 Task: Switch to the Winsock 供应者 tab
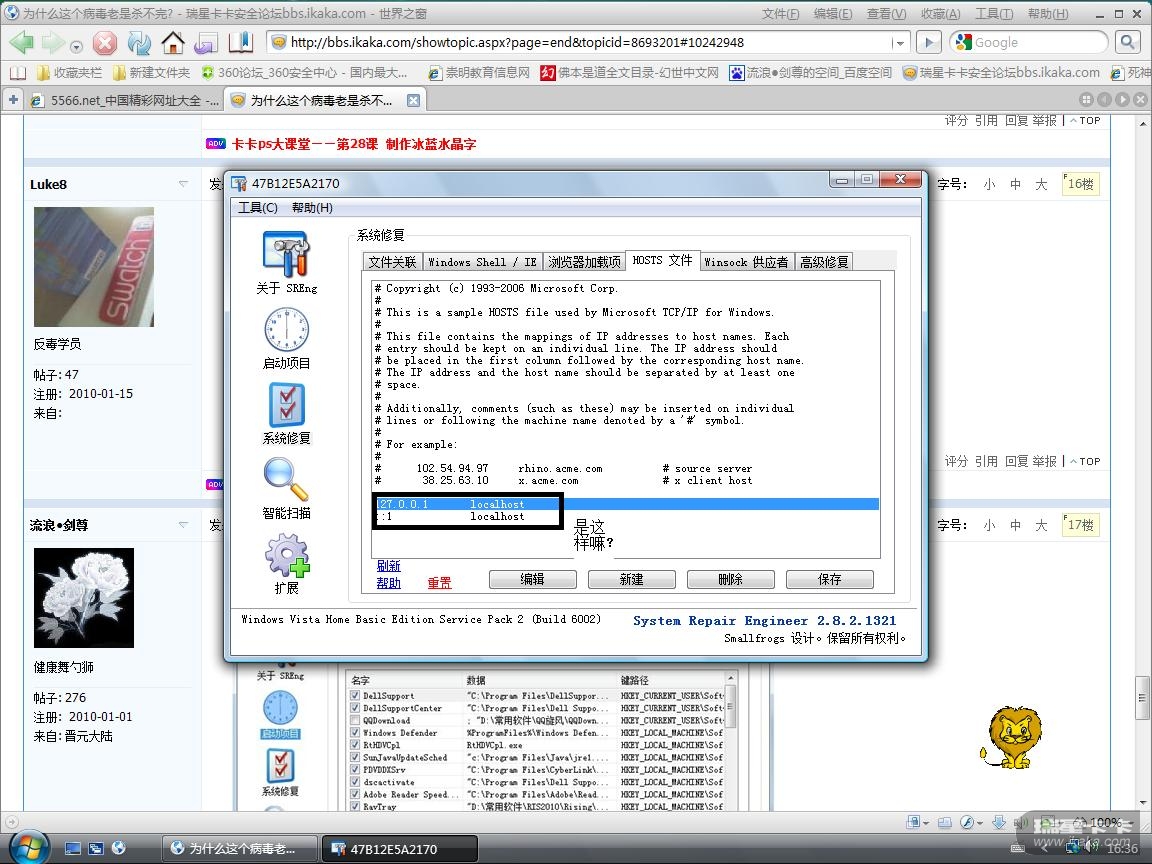(x=746, y=262)
